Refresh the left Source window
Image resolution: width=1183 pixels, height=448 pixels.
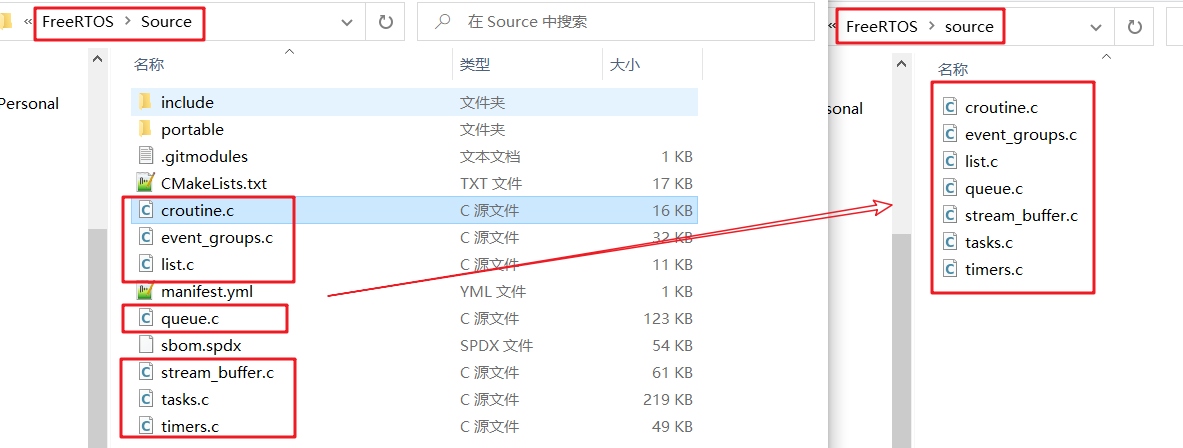[x=386, y=22]
